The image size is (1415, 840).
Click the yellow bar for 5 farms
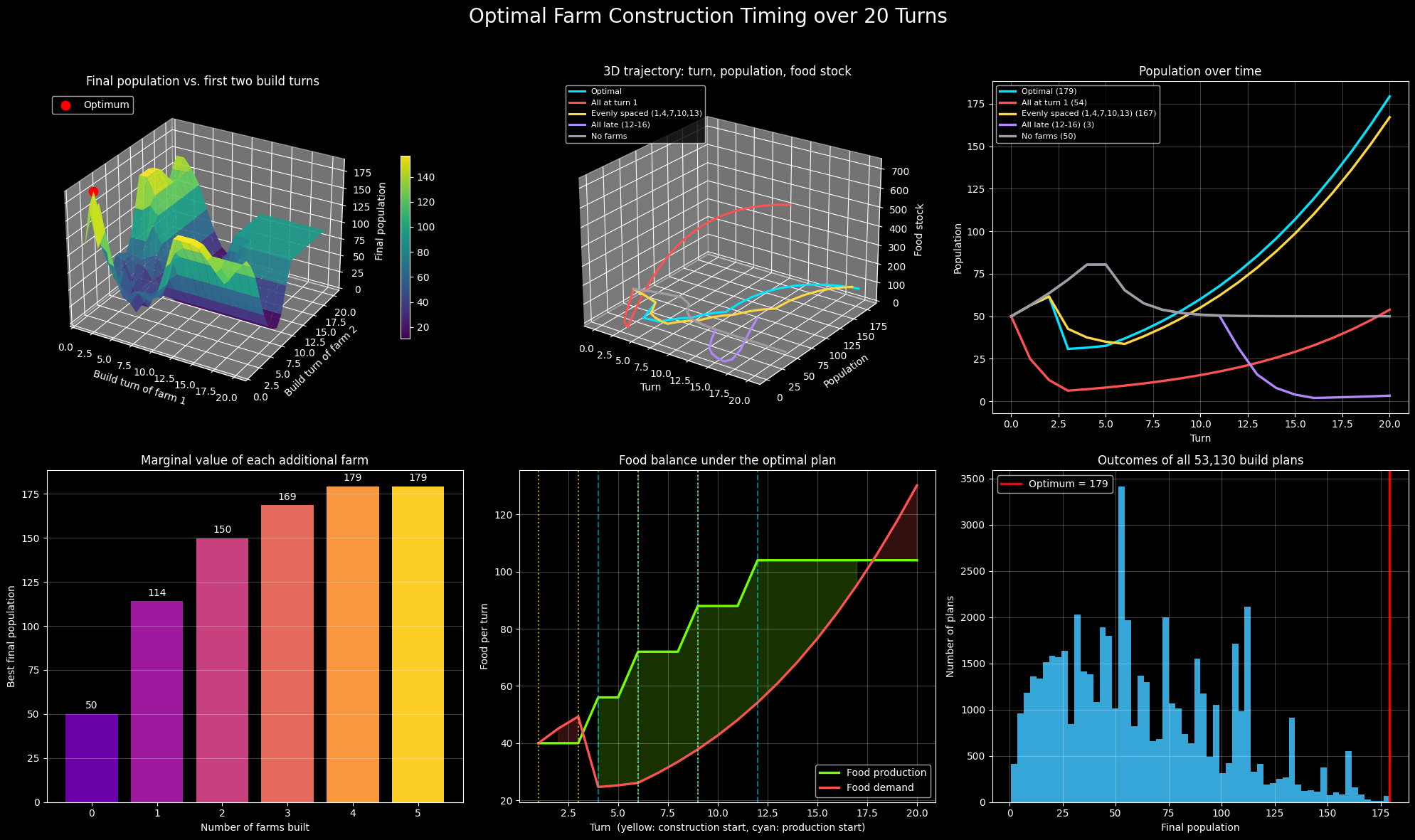coord(418,644)
